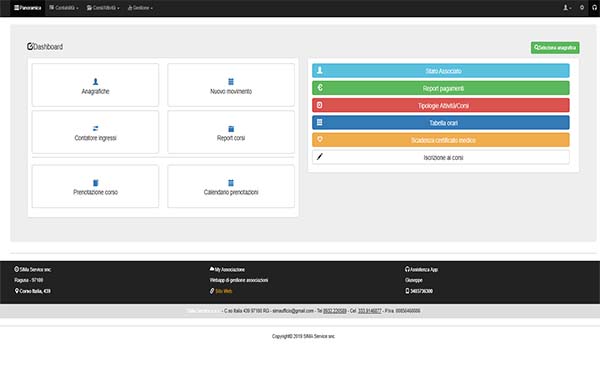Click the chain link icon beside Sito Web

[x=212, y=291]
